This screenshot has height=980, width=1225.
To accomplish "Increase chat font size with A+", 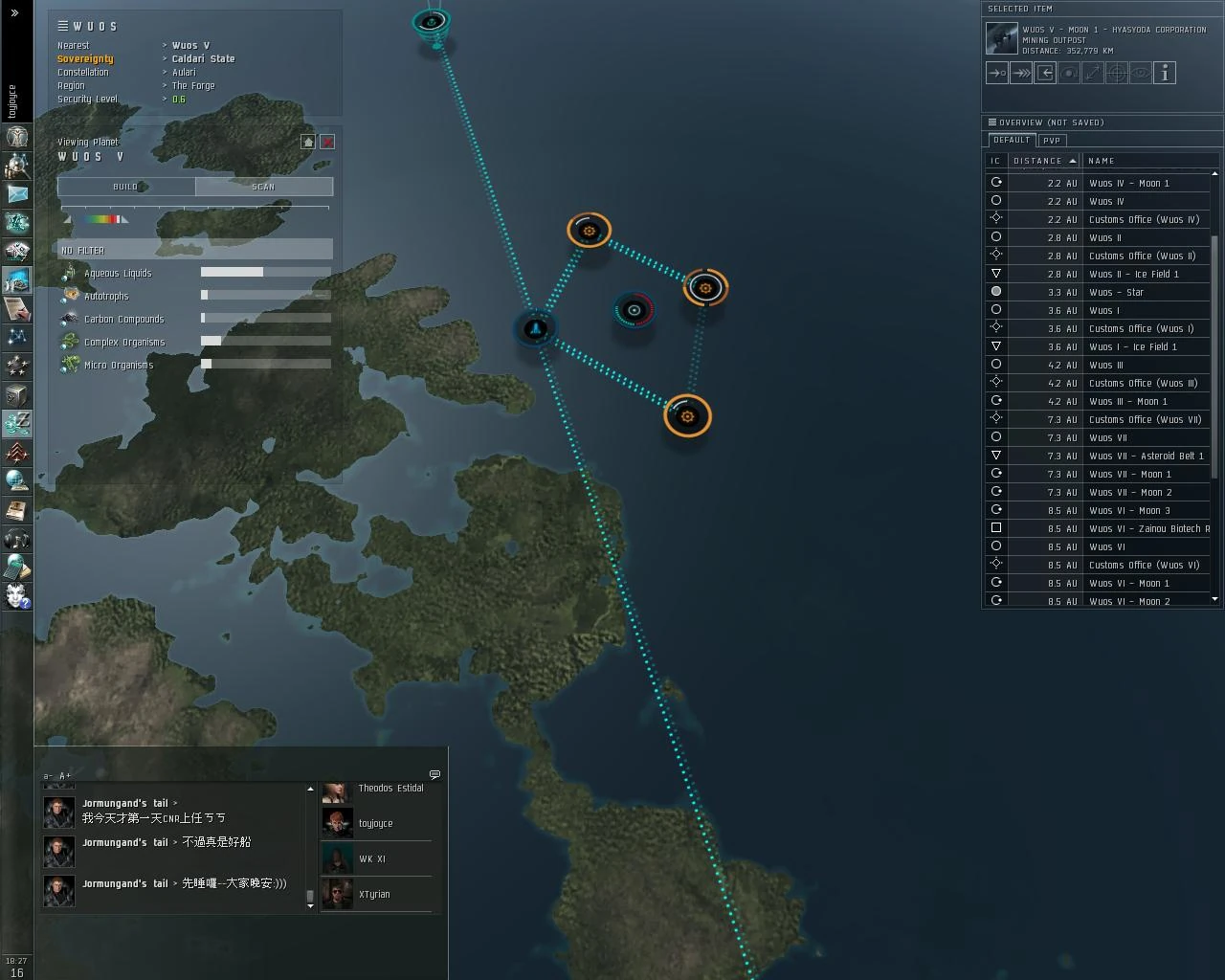I will coord(65,776).
